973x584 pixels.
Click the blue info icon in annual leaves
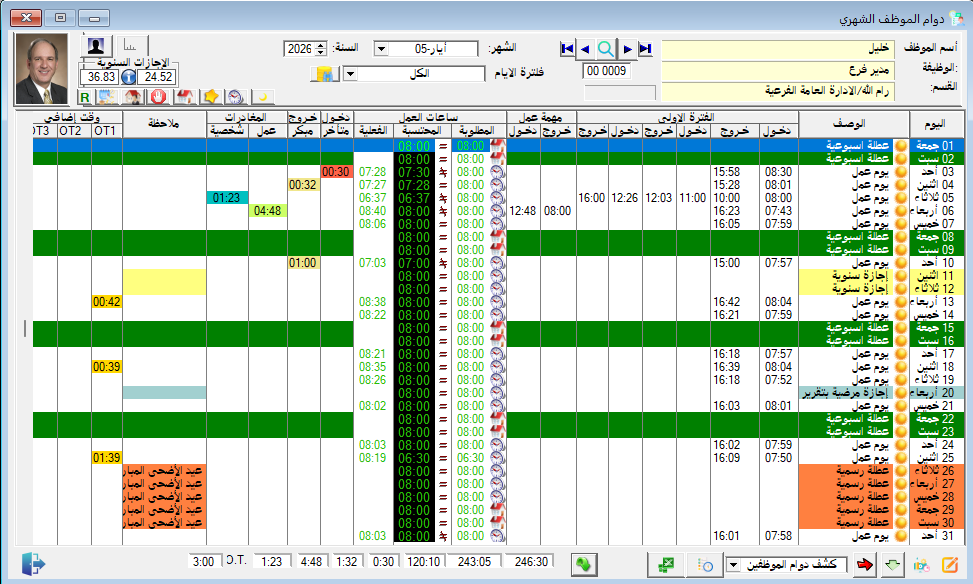click(x=128, y=77)
